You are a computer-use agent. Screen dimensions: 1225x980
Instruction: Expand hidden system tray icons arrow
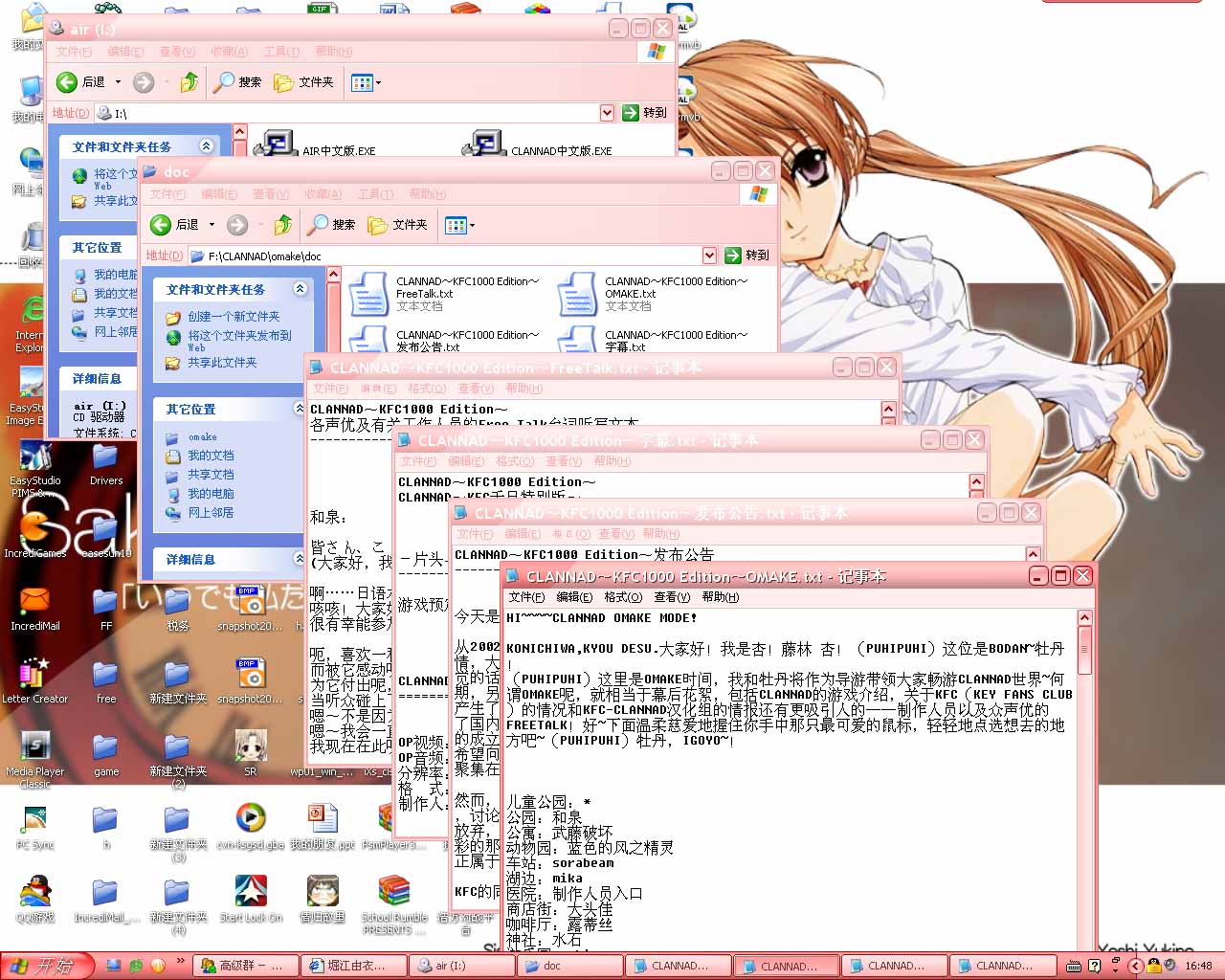tap(1135, 966)
